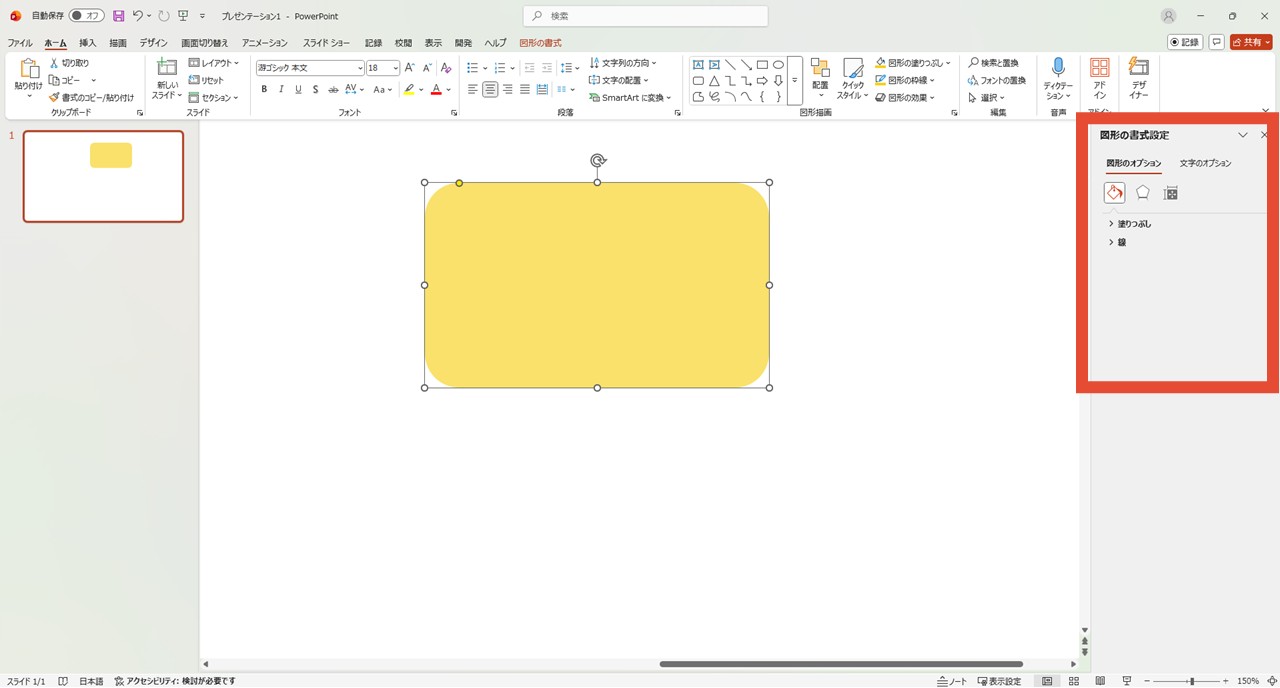The image size is (1280, 688).
Task: Toggle AutoSave (自動保存) switch
Action: (86, 16)
